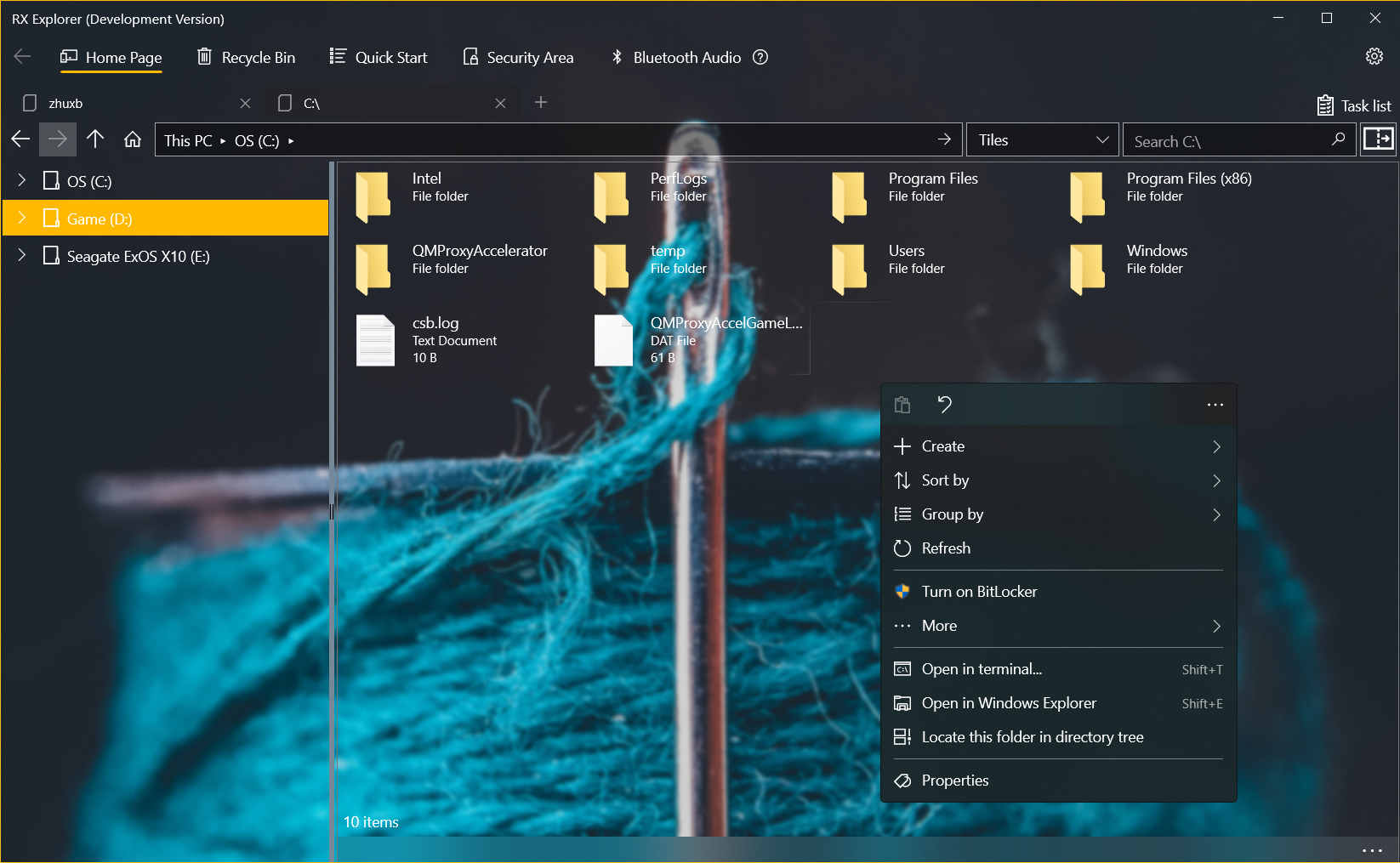Select the Game (D:) drive
Screen dimensions: 1400x863
tap(100, 219)
